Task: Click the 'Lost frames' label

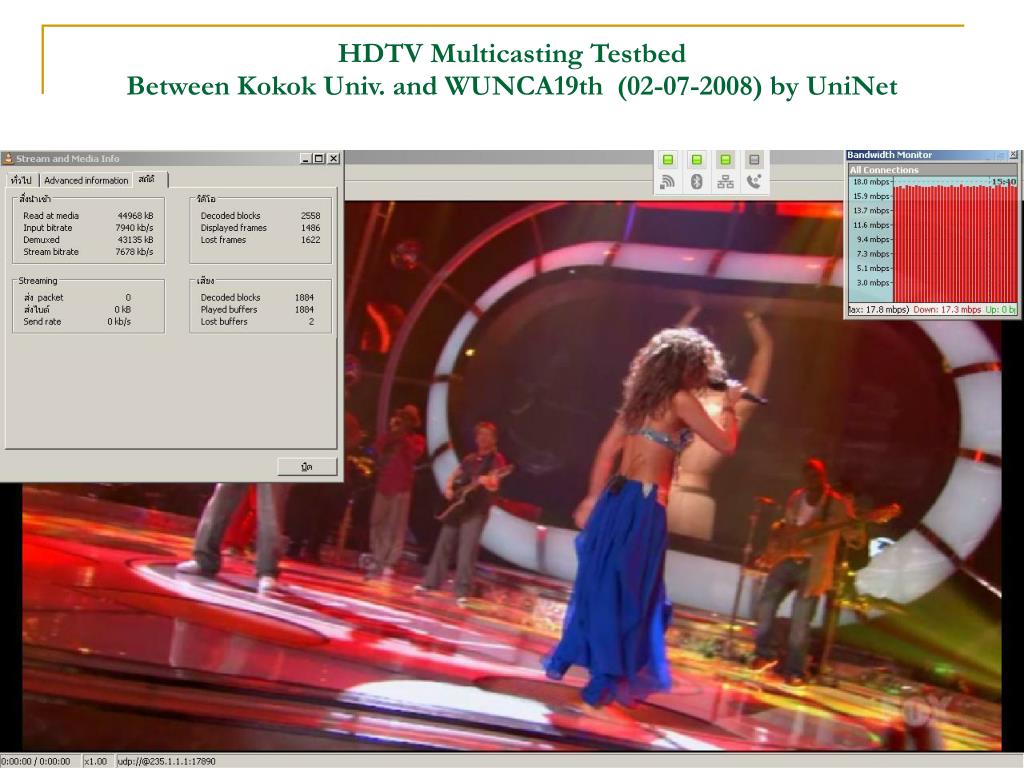Action: click(x=223, y=240)
